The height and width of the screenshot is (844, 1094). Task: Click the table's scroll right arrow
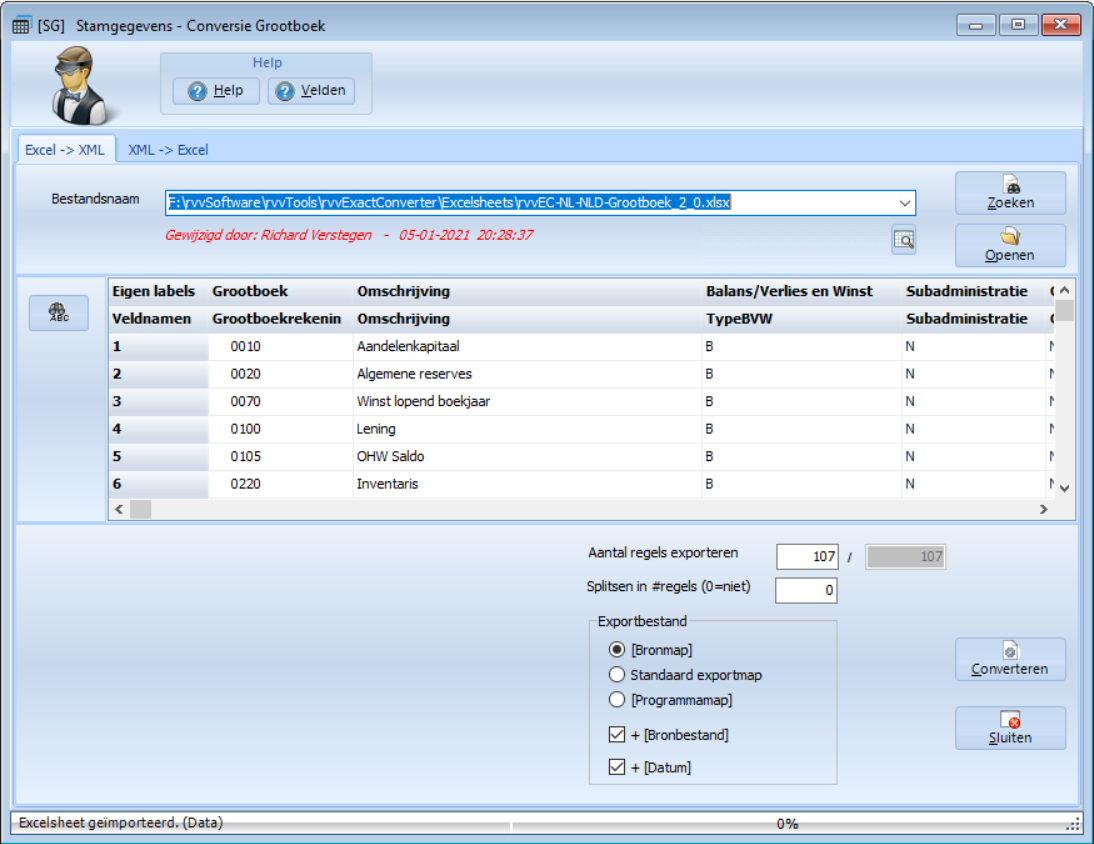1044,509
